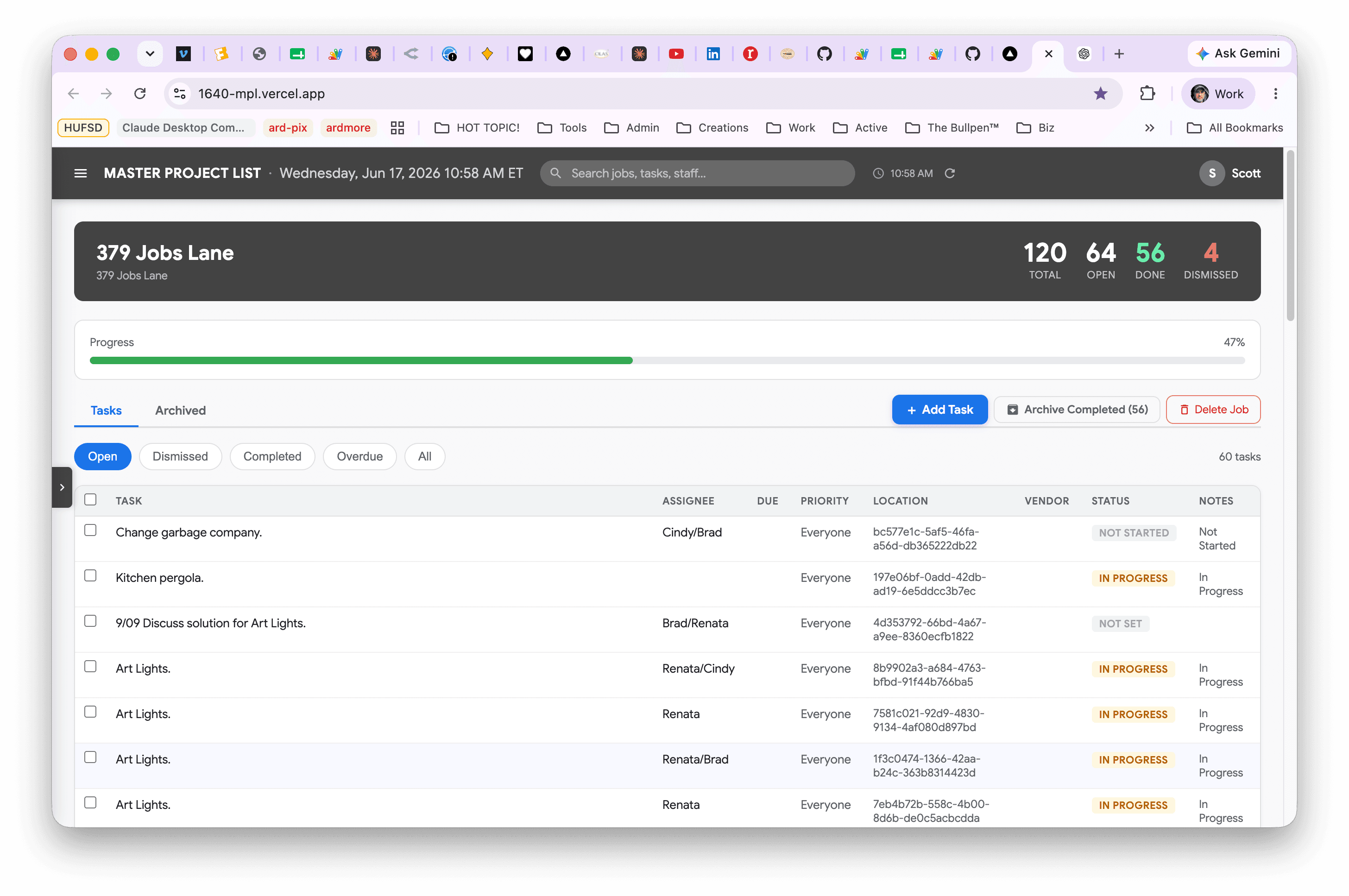Open the ard-pix bookmark

click(x=287, y=127)
